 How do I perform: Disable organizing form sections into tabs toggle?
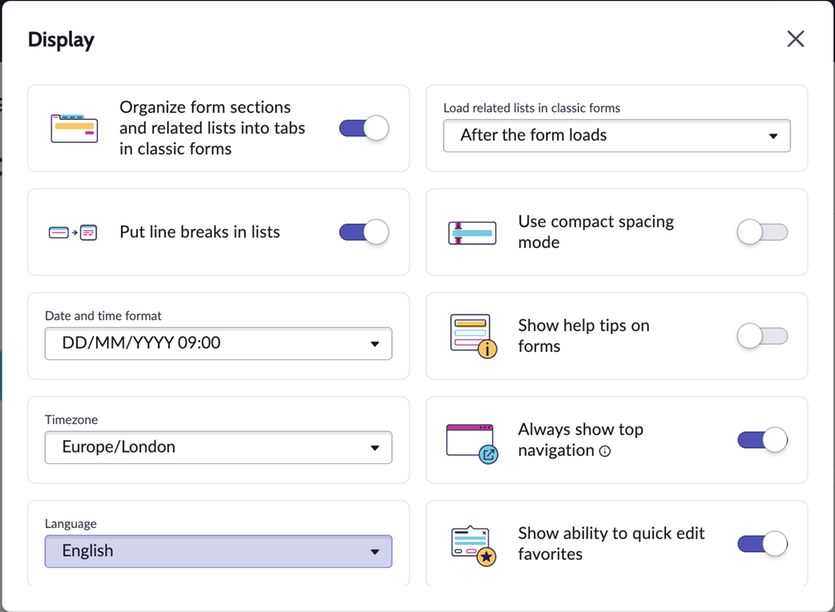click(364, 128)
